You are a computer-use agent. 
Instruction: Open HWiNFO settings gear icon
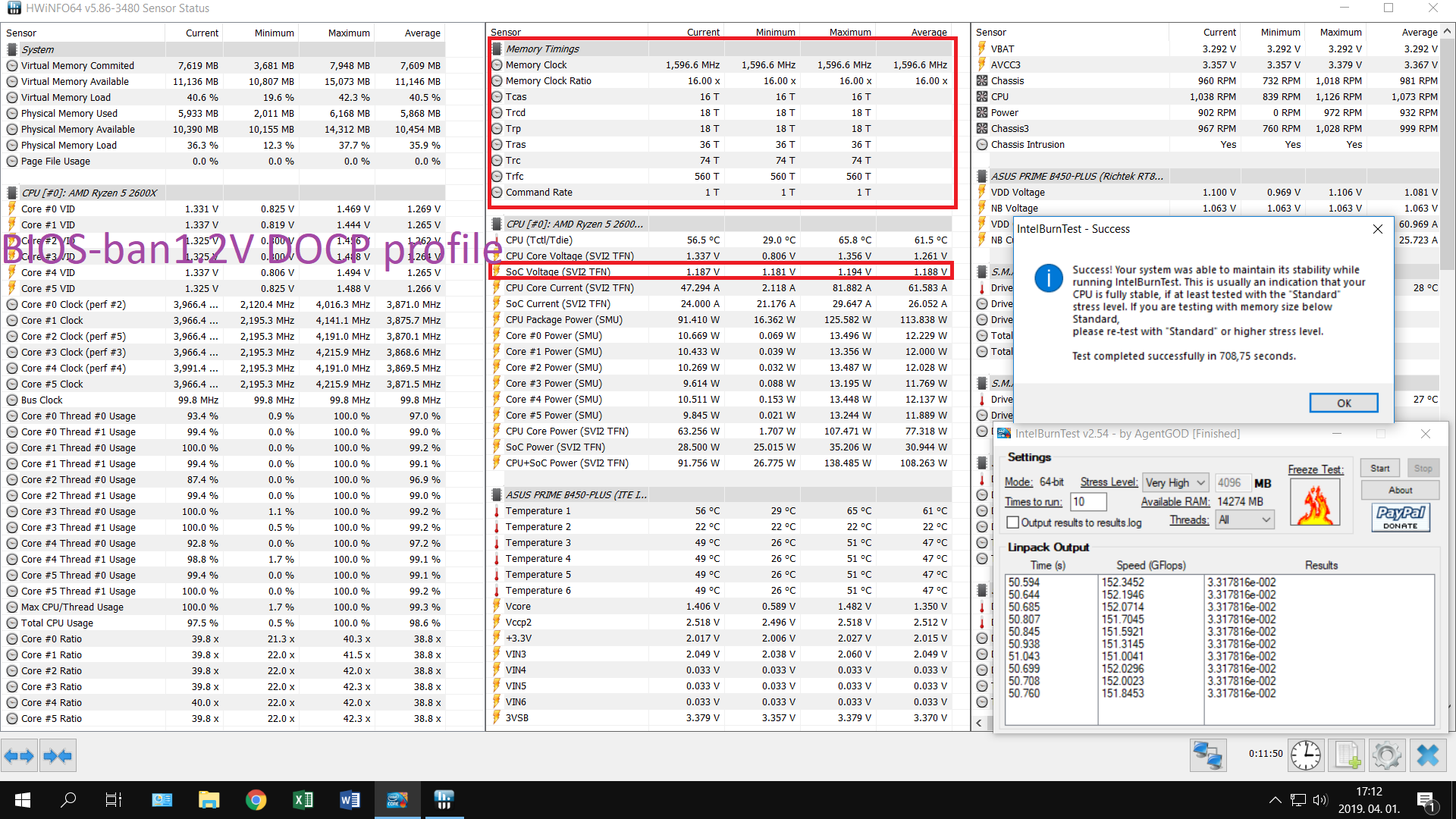click(1387, 755)
